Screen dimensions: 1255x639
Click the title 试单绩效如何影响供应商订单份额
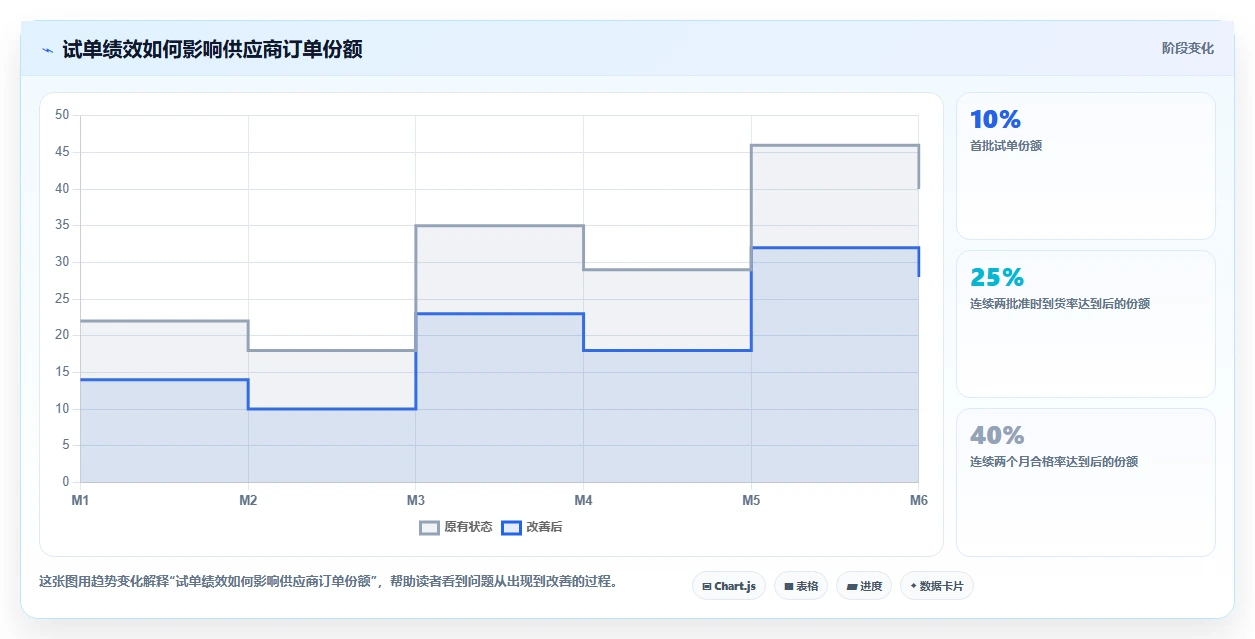click(x=212, y=49)
